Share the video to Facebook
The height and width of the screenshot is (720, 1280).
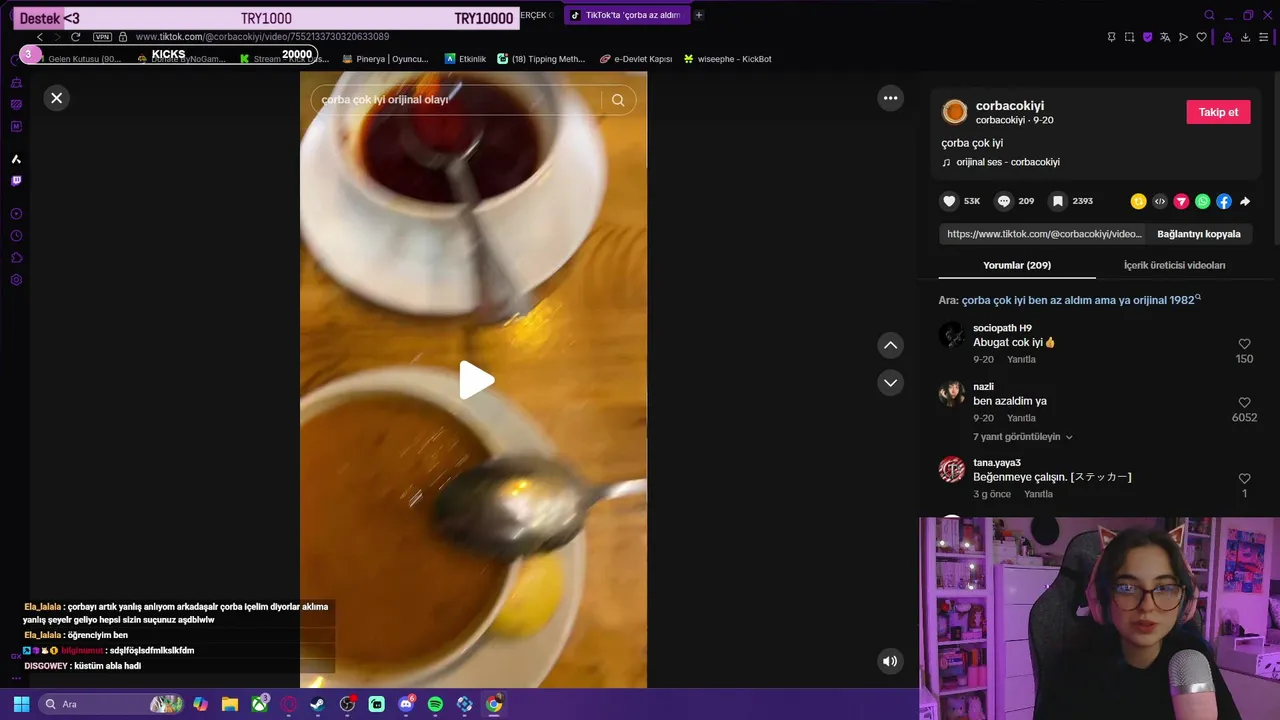click(1224, 201)
